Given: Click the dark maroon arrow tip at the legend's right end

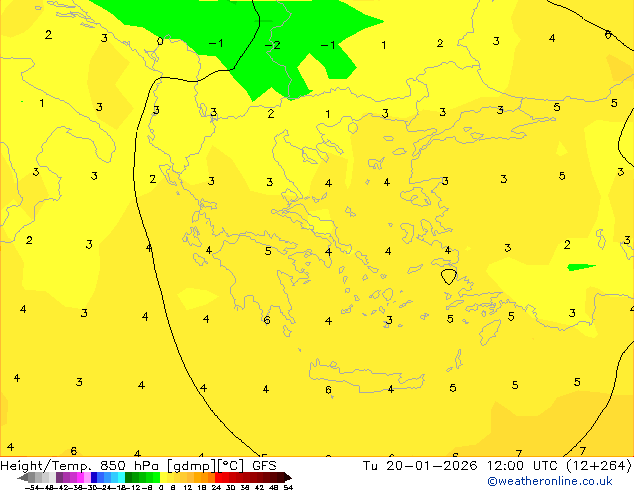Looking at the screenshot, I should click(288, 478).
